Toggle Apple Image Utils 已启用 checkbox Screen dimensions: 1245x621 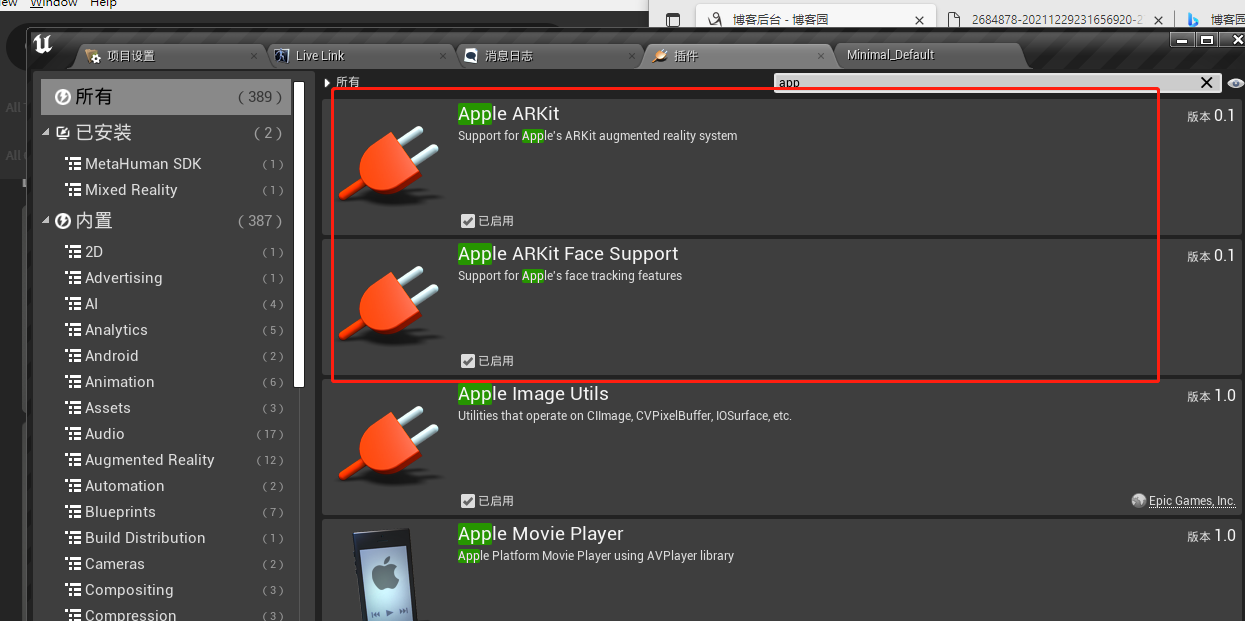[468, 501]
